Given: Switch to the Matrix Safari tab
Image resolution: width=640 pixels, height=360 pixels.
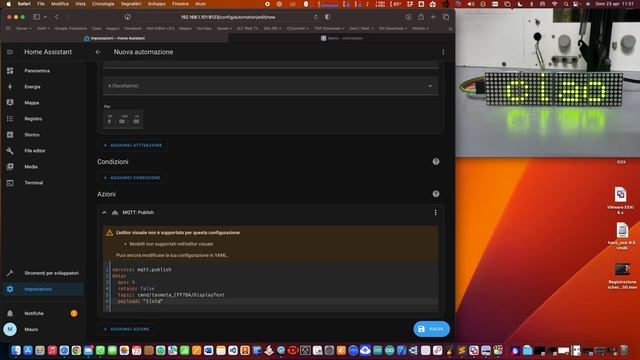Looking at the screenshot, I should pyautogui.click(x=342, y=38).
